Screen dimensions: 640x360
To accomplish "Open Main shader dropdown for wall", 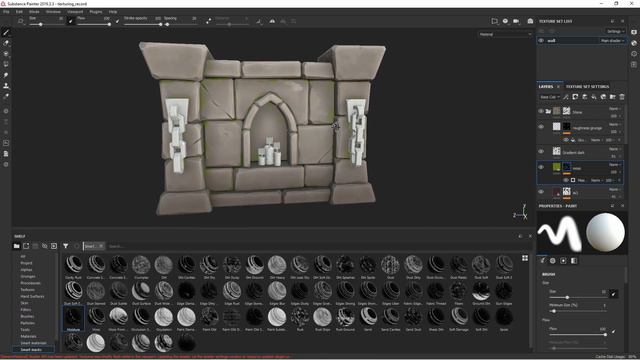I will coord(612,41).
